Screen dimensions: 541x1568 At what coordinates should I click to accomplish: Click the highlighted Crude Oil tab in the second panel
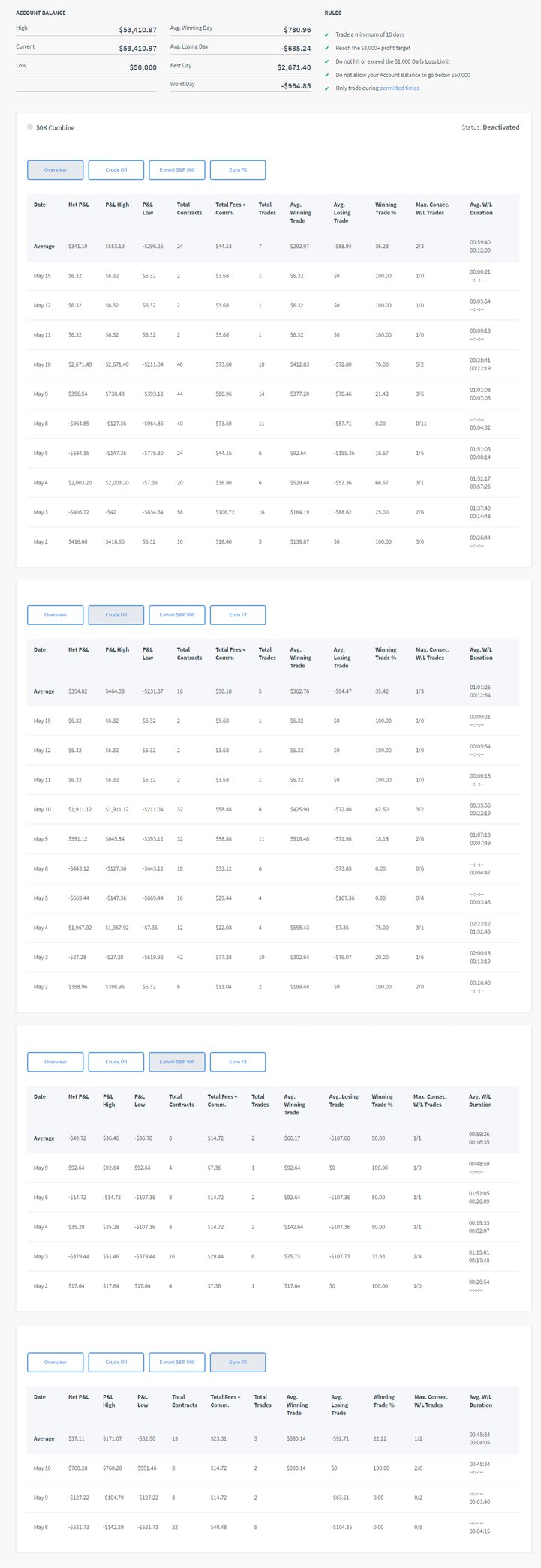tap(116, 615)
